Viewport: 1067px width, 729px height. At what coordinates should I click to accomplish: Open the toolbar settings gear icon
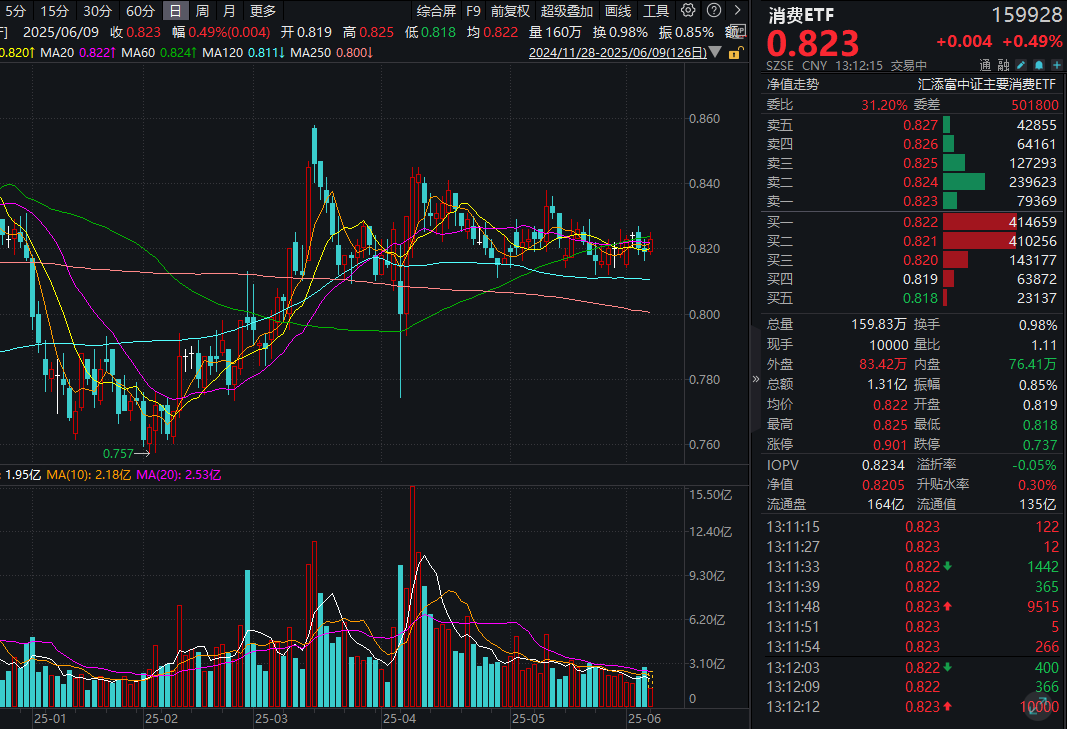687,10
